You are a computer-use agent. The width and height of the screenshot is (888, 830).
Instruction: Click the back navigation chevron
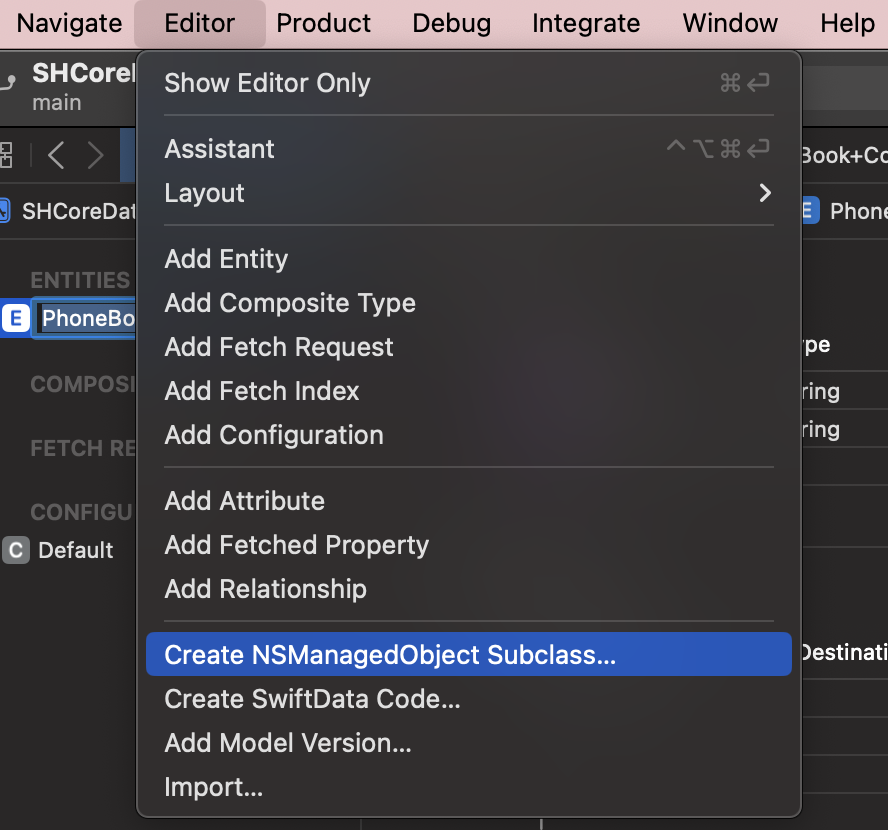click(56, 155)
